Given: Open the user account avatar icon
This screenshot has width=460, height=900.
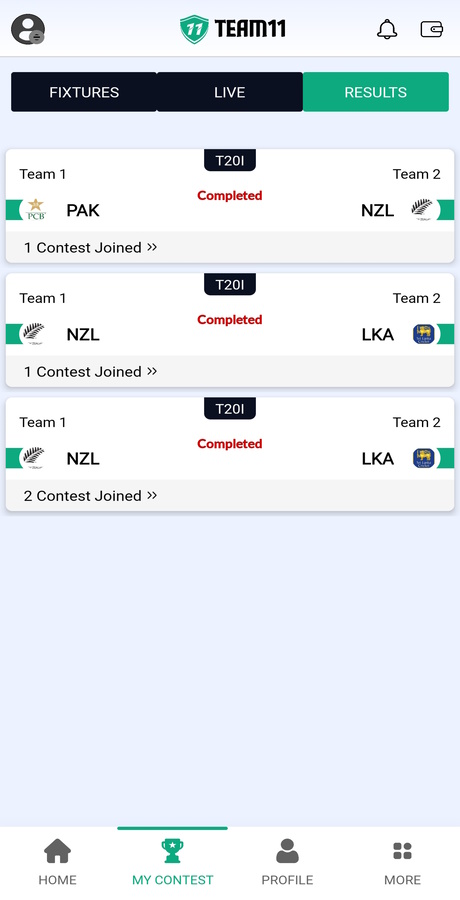Looking at the screenshot, I should click(x=28, y=29).
